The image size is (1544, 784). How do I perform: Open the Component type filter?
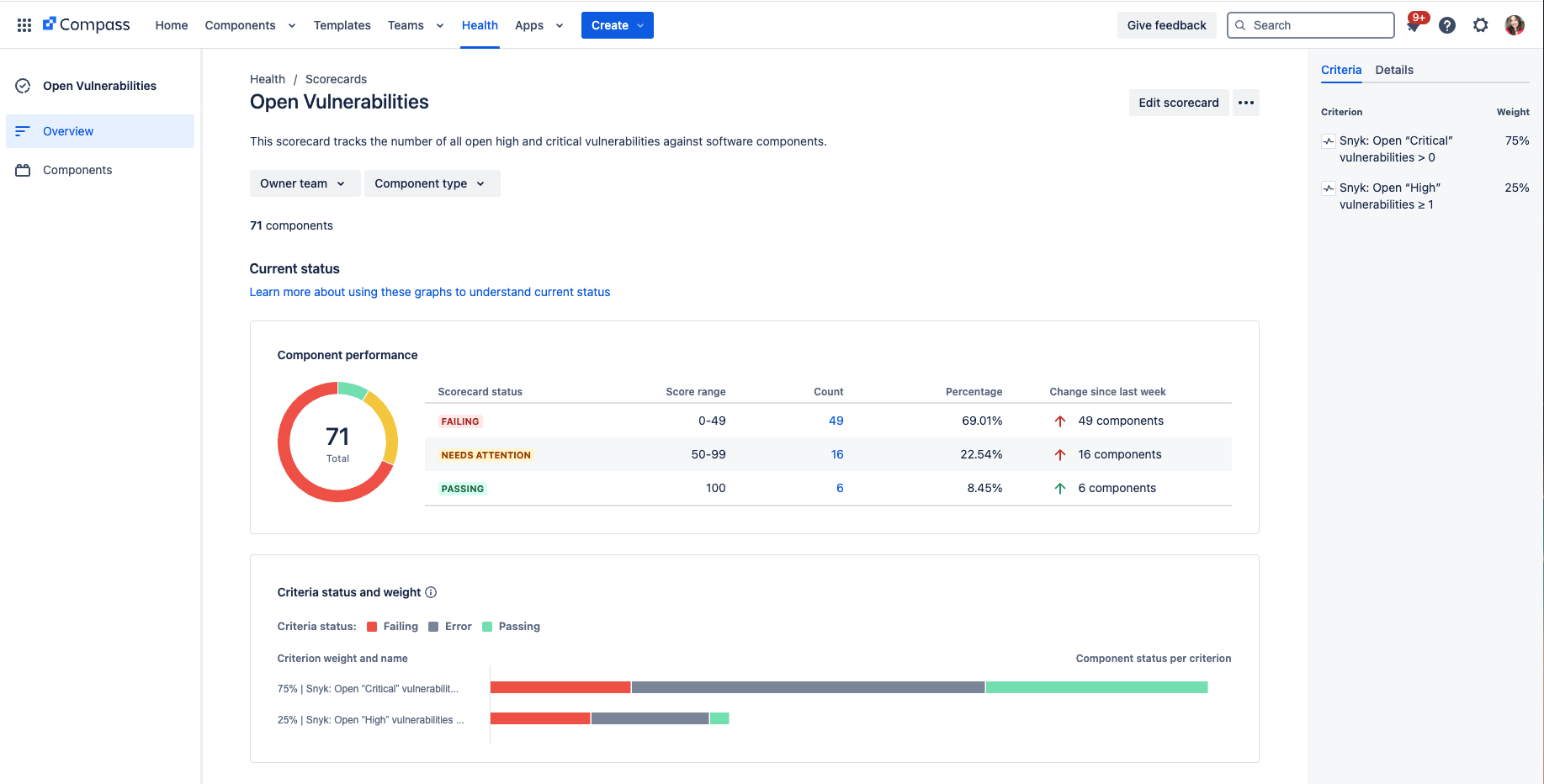[432, 183]
